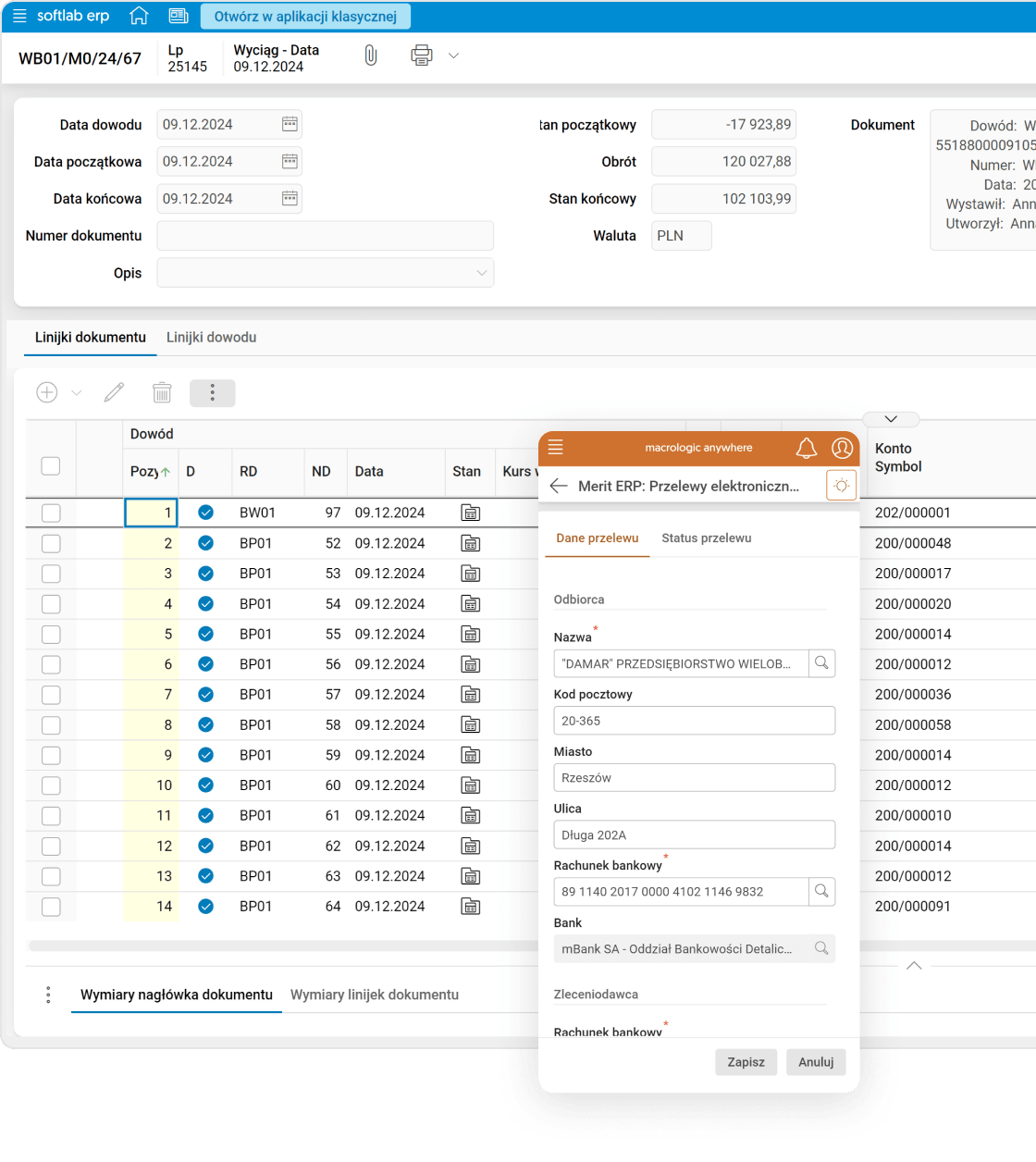Click back arrow next to Merit ERP title
Screen dimensions: 1036x1162
coord(559,486)
